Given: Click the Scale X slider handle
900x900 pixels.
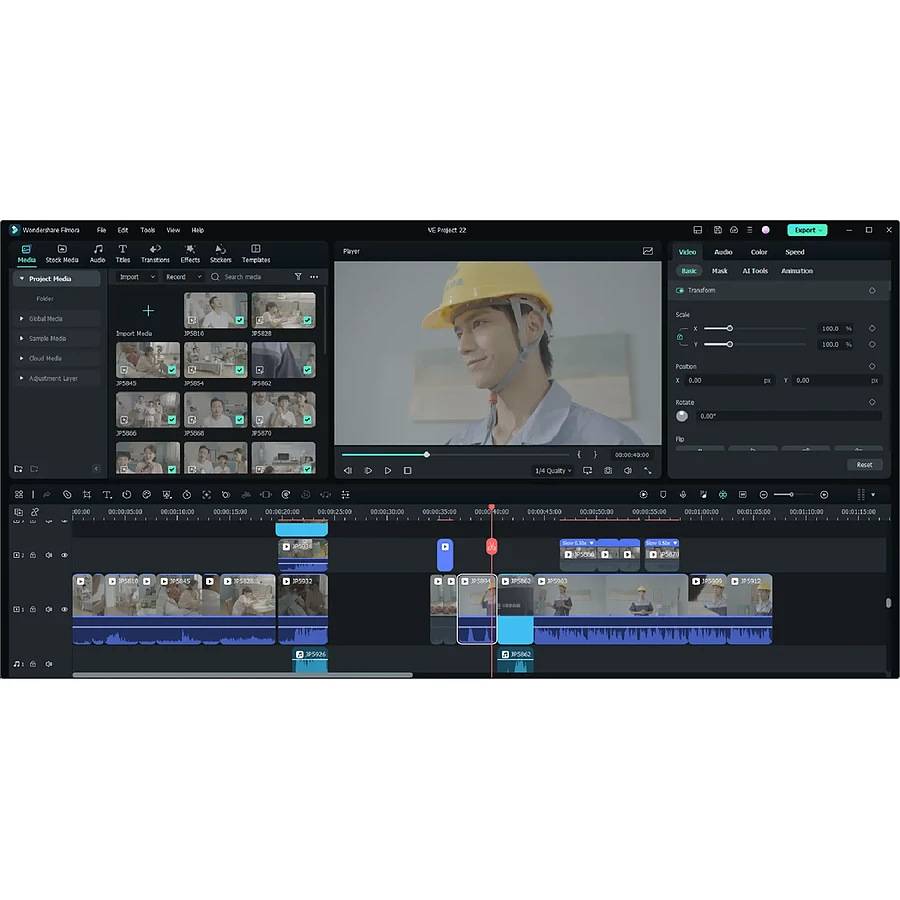Looking at the screenshot, I should (x=730, y=328).
